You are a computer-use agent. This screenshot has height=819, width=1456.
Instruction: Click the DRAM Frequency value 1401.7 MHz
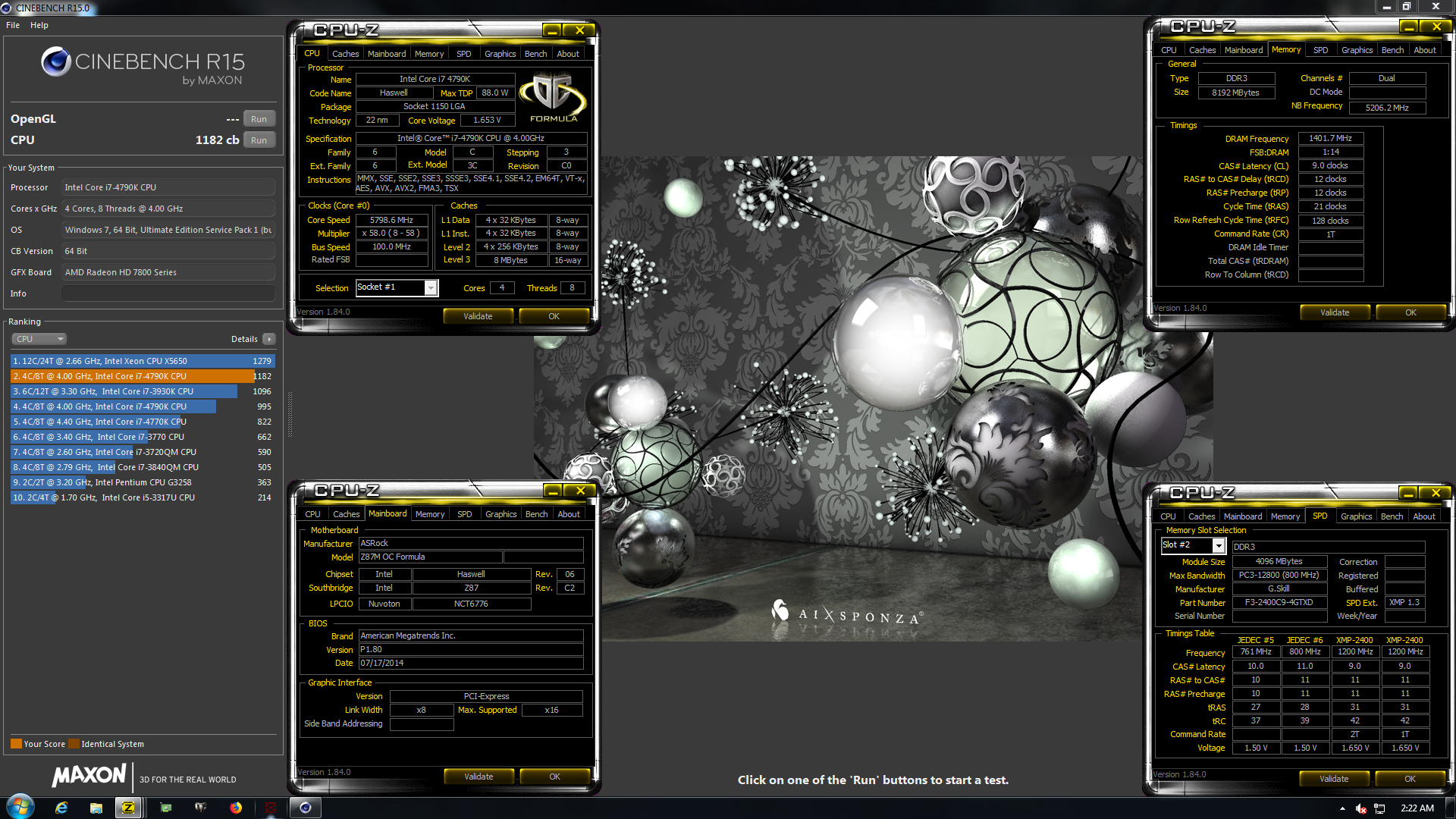(x=1330, y=139)
